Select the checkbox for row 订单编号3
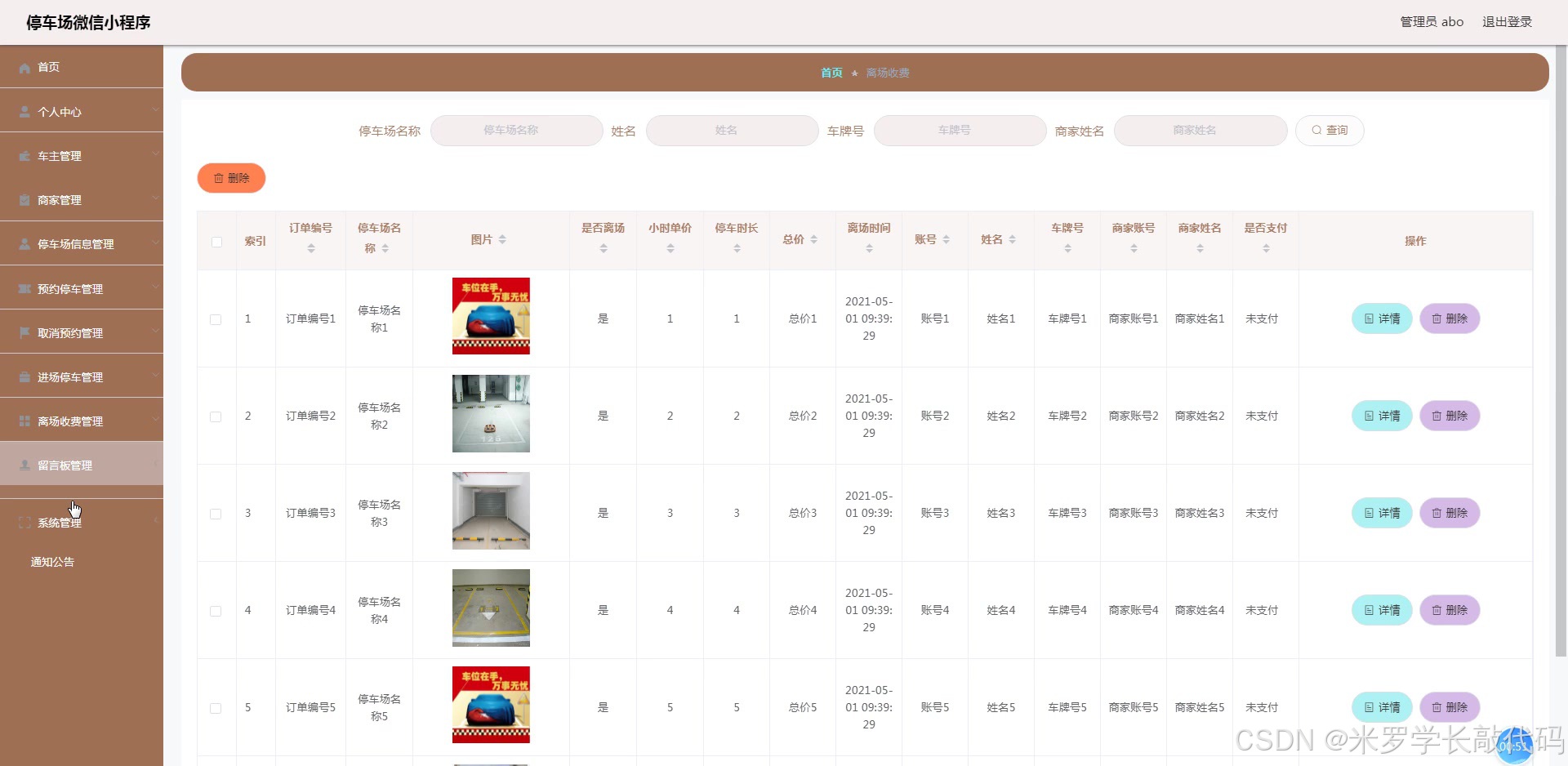This screenshot has width=1568, height=766. coord(216,514)
